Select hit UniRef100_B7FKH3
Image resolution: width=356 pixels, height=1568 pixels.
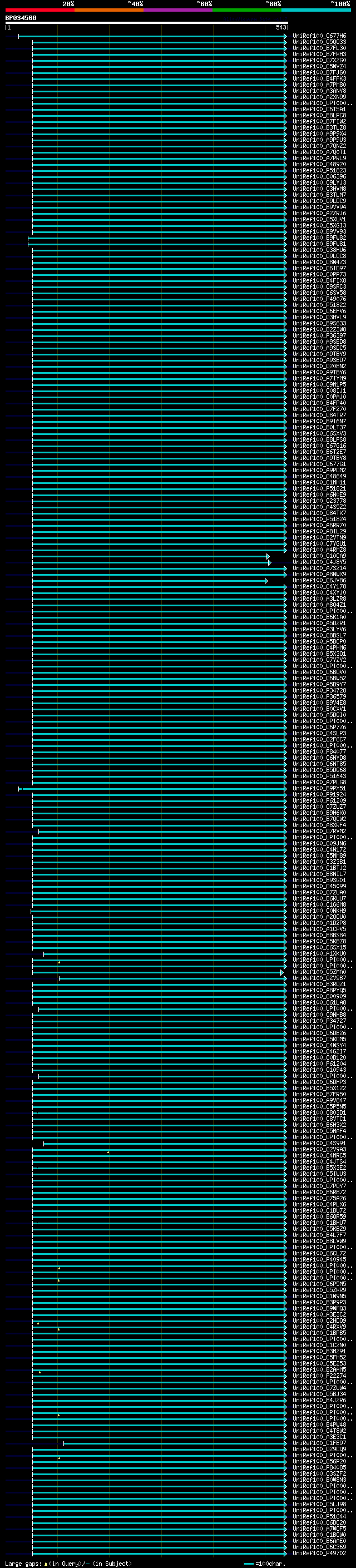click(319, 54)
